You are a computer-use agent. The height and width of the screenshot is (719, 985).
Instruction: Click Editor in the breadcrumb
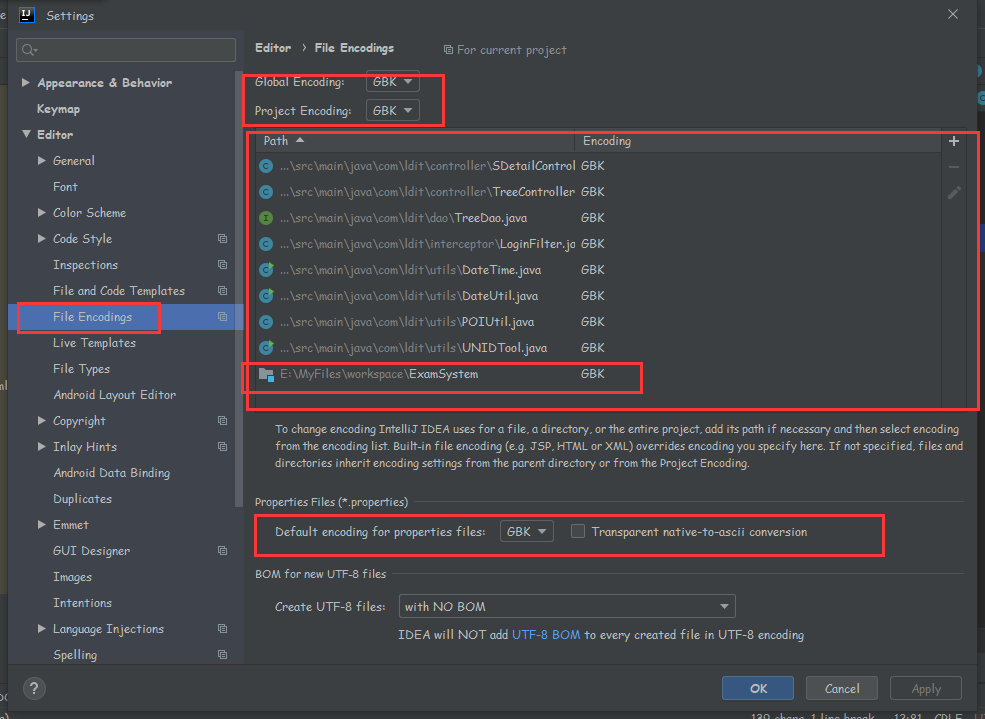(273, 48)
